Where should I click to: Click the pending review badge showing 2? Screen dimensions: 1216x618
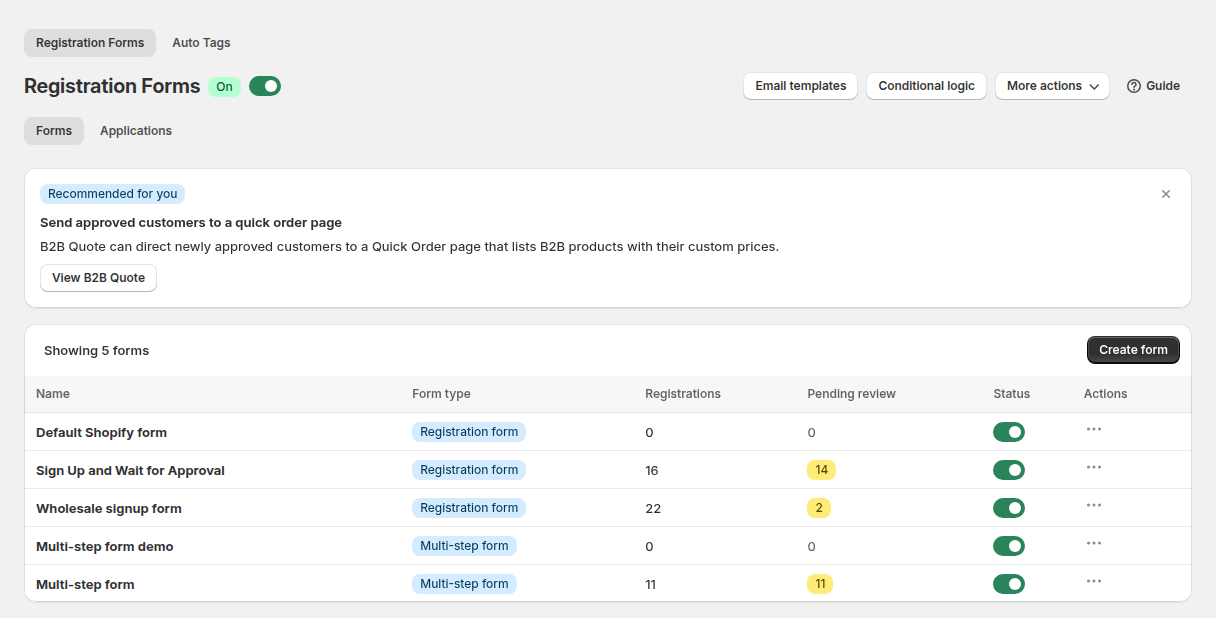819,508
